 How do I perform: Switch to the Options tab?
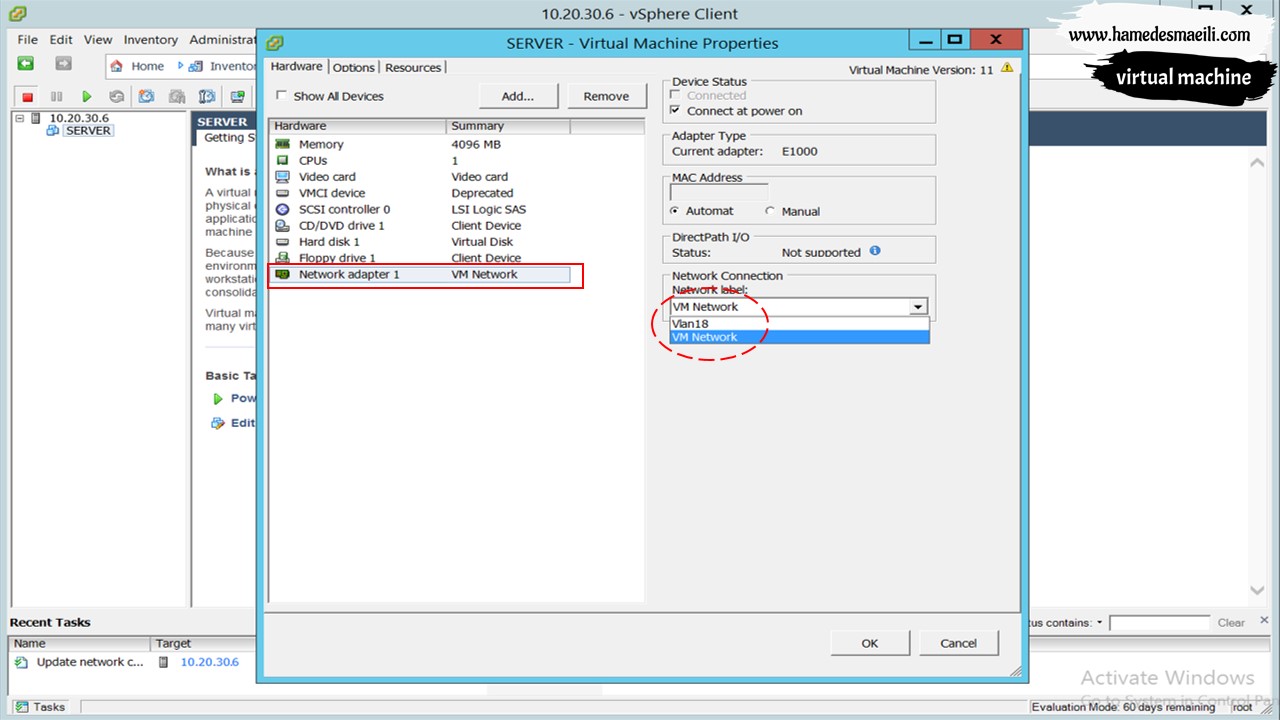(354, 67)
